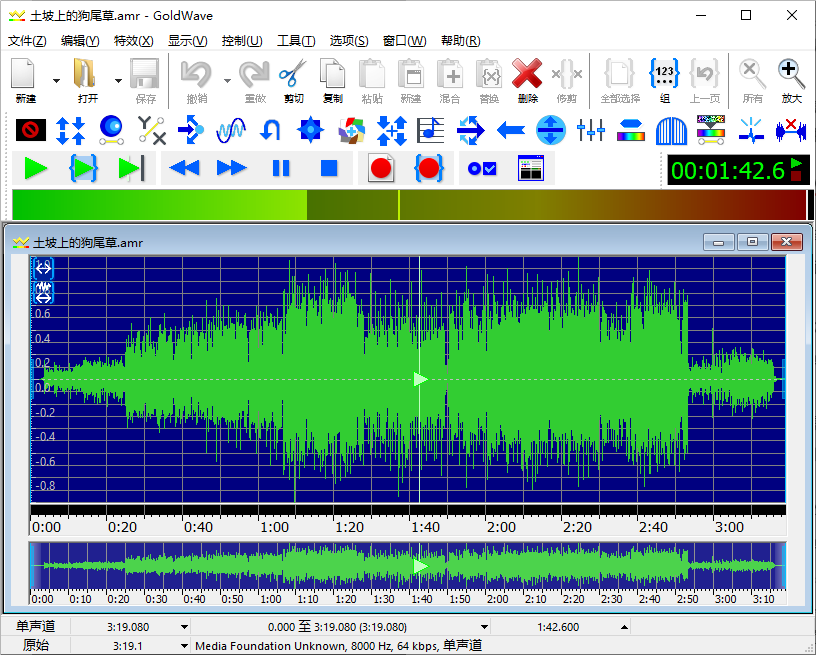This screenshot has height=655, width=816.
Task: Click the 1:00 mark on timeline ruler
Action: click(274, 527)
